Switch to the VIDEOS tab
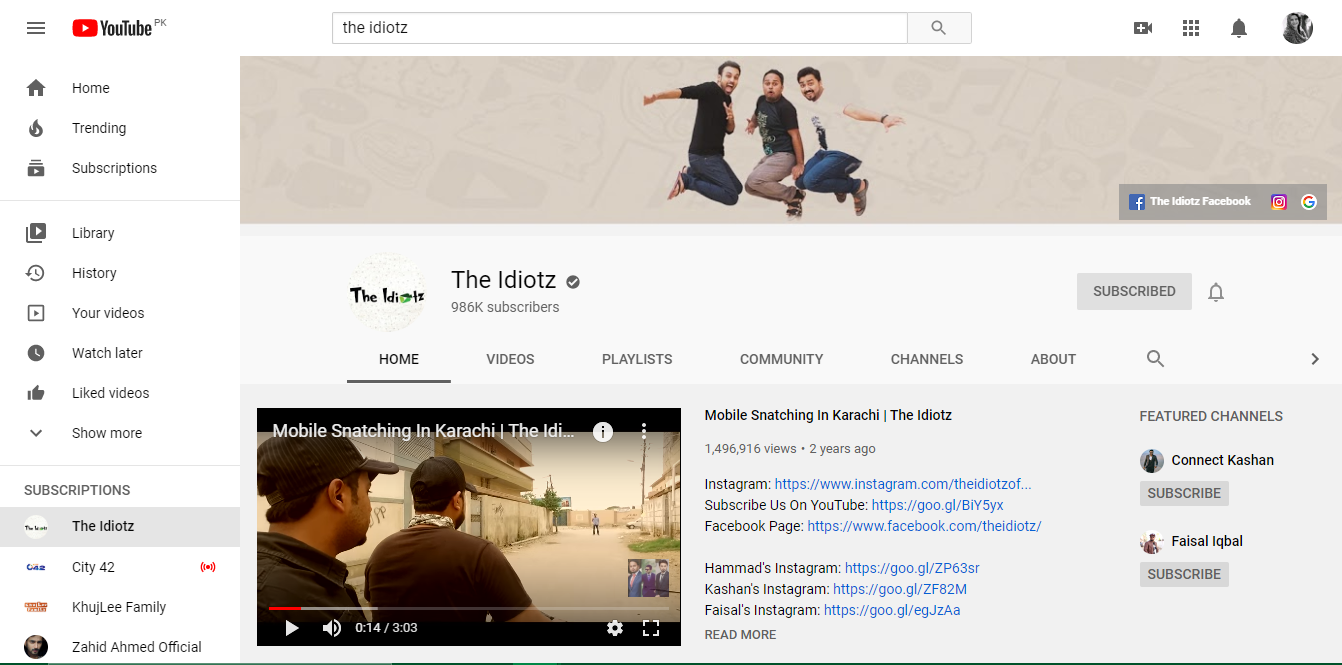This screenshot has height=665, width=1342. click(510, 359)
